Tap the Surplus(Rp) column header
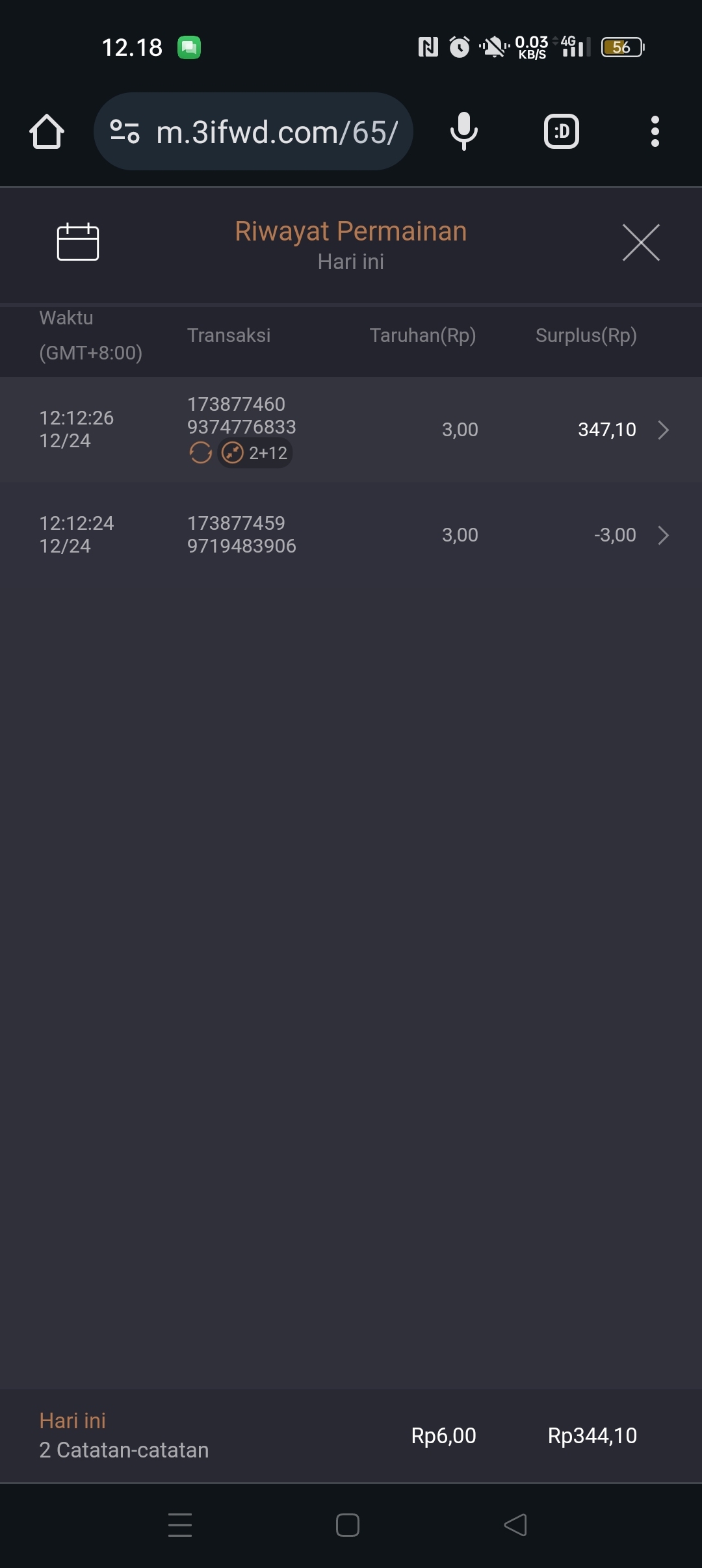 coord(586,335)
